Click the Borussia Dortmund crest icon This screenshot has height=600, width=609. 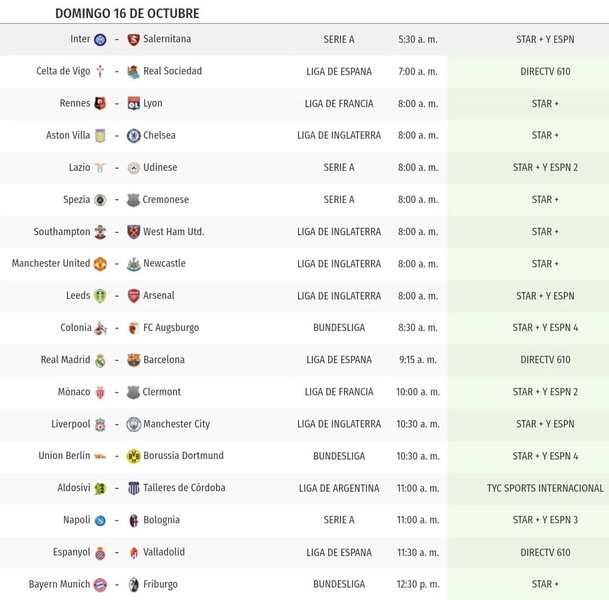pyautogui.click(x=133, y=456)
